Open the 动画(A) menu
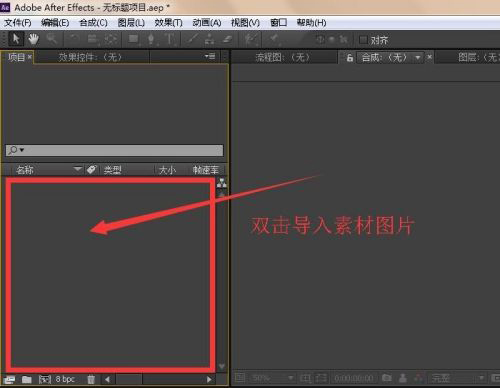The image size is (500, 388). click(207, 23)
